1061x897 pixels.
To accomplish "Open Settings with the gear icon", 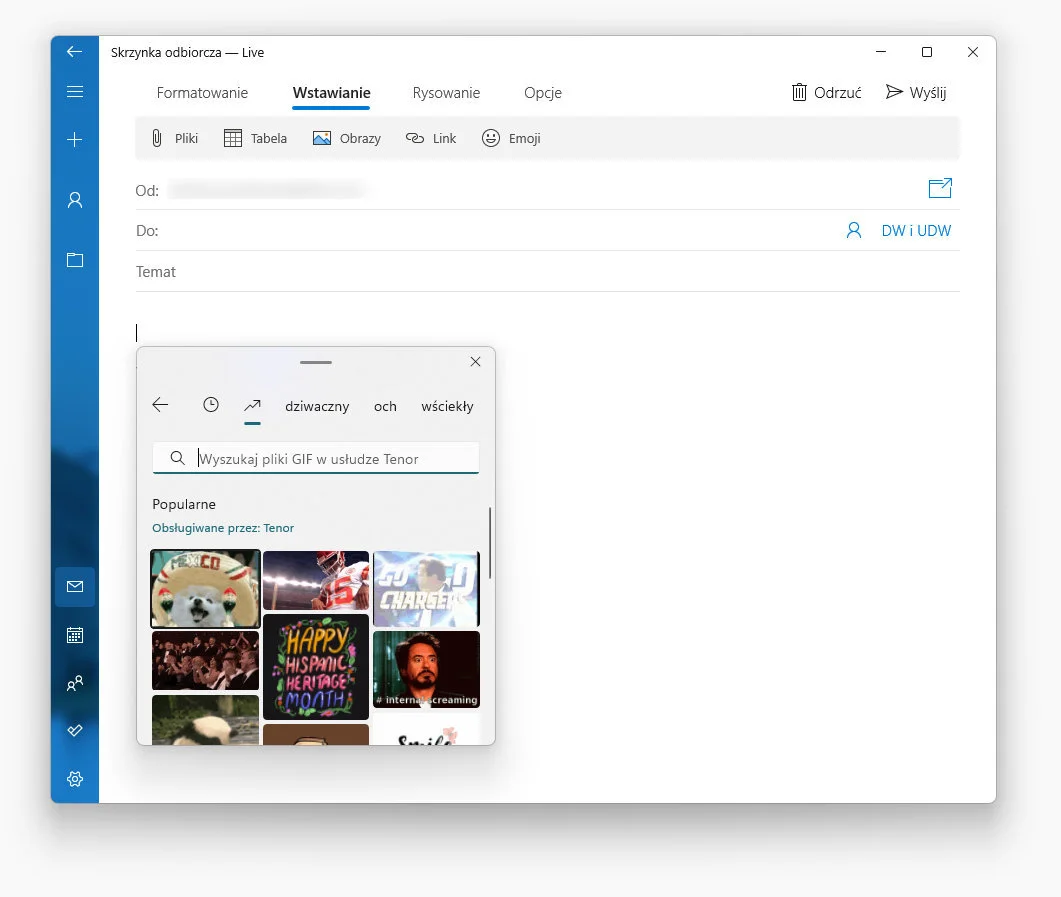I will pos(74,779).
